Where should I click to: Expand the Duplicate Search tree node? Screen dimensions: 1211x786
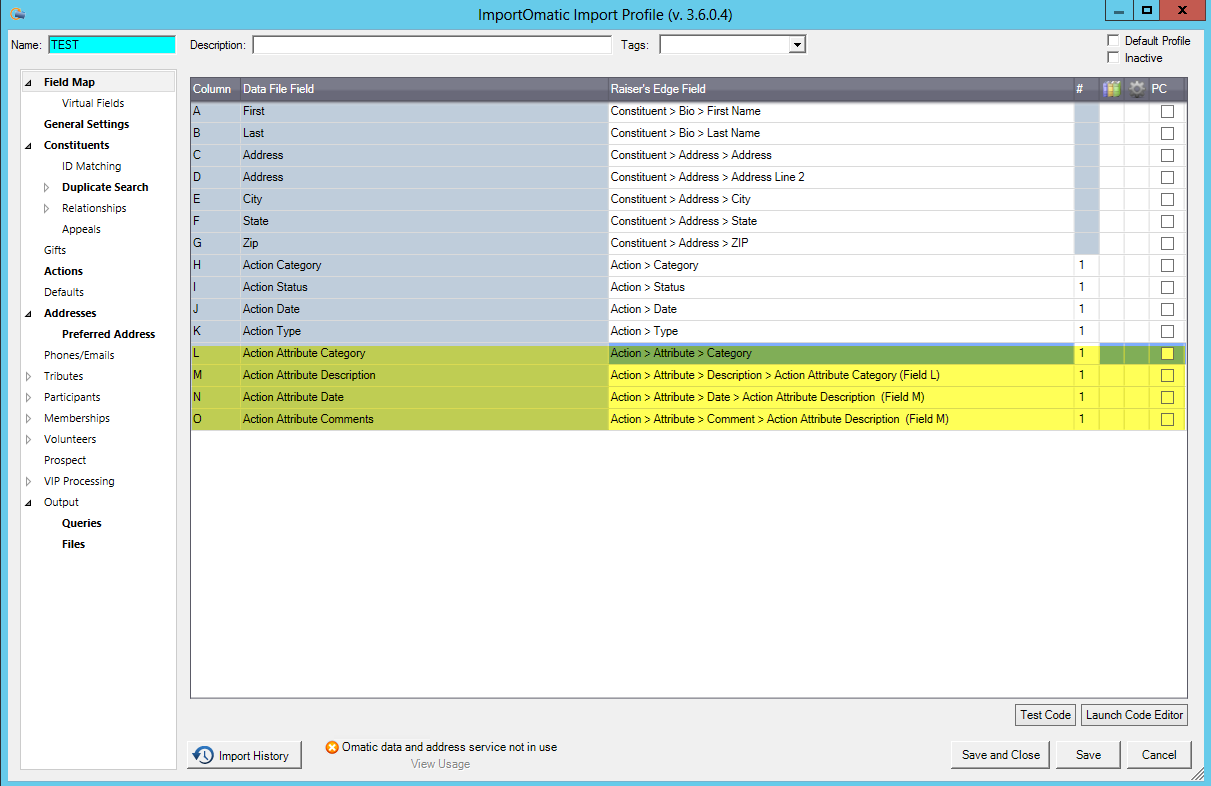tap(46, 187)
